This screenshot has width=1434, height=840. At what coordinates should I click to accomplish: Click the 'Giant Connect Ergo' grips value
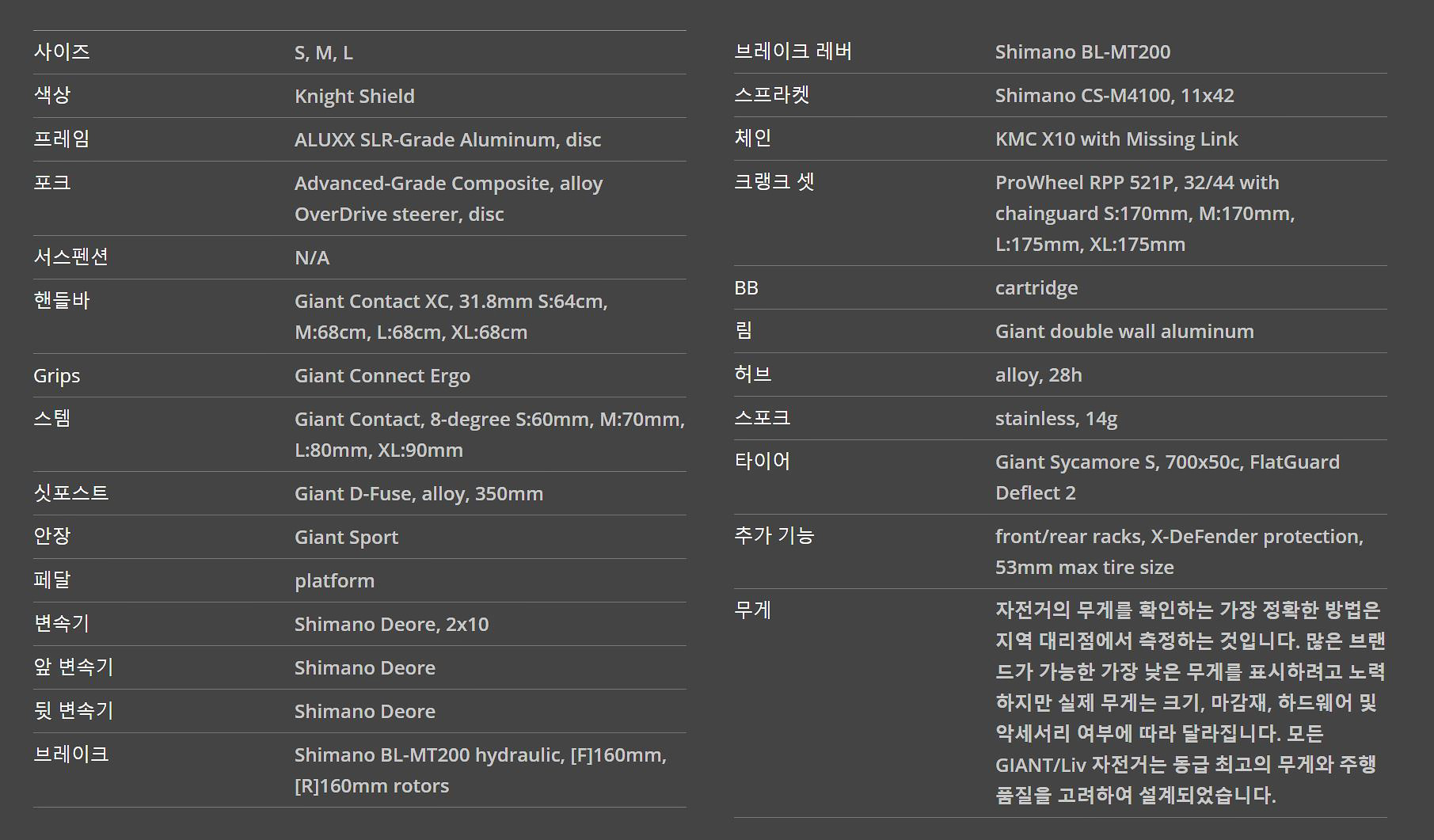click(x=382, y=376)
